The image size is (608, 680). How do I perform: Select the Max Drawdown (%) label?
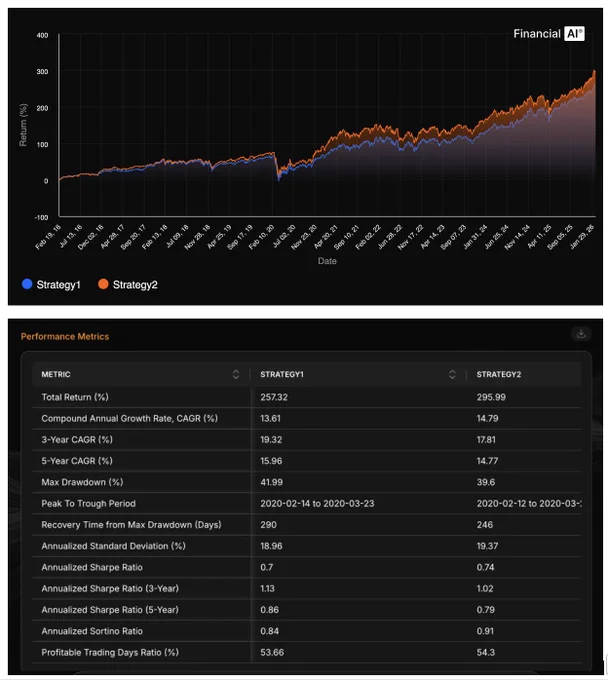82,482
